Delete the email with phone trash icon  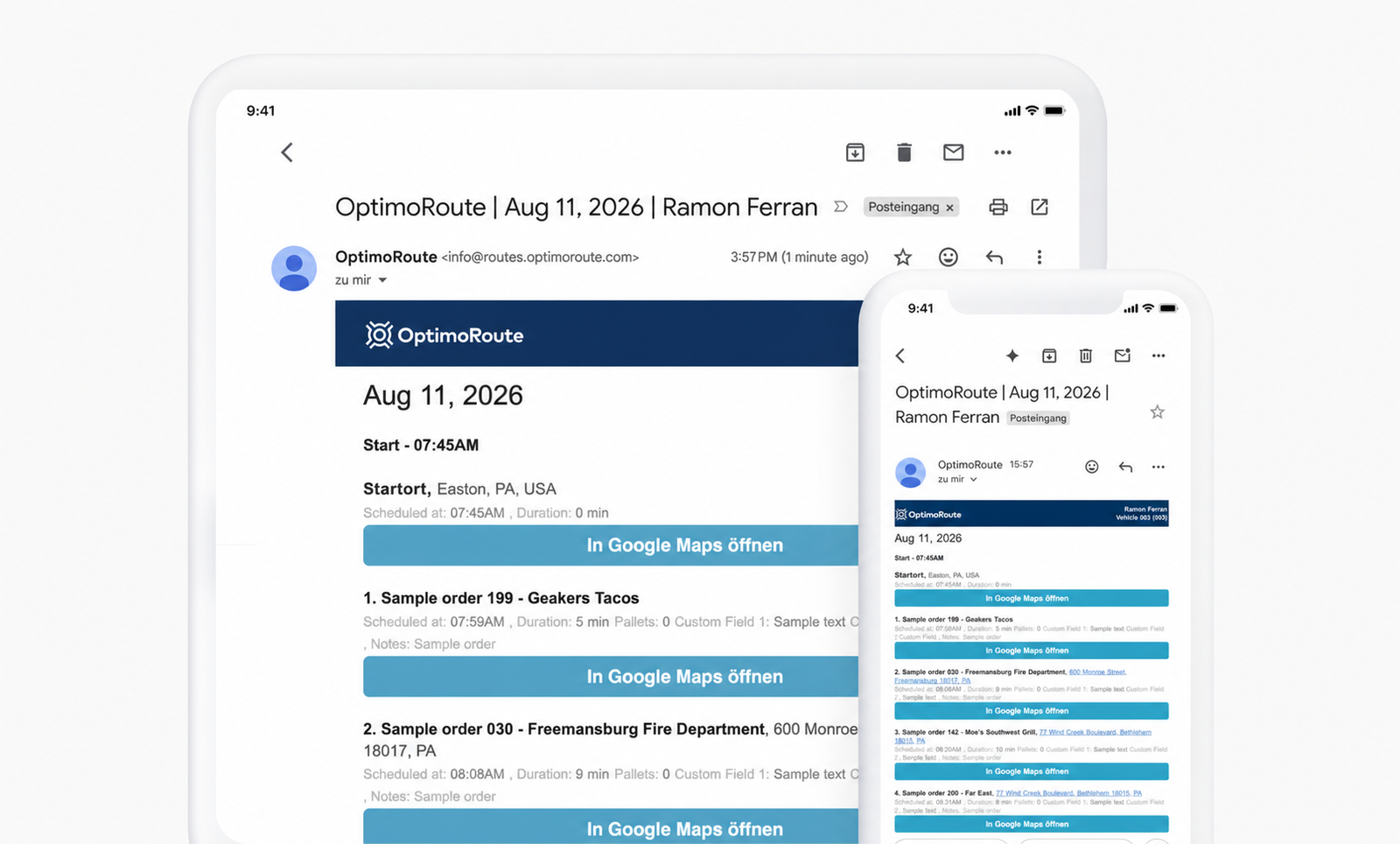(1086, 355)
